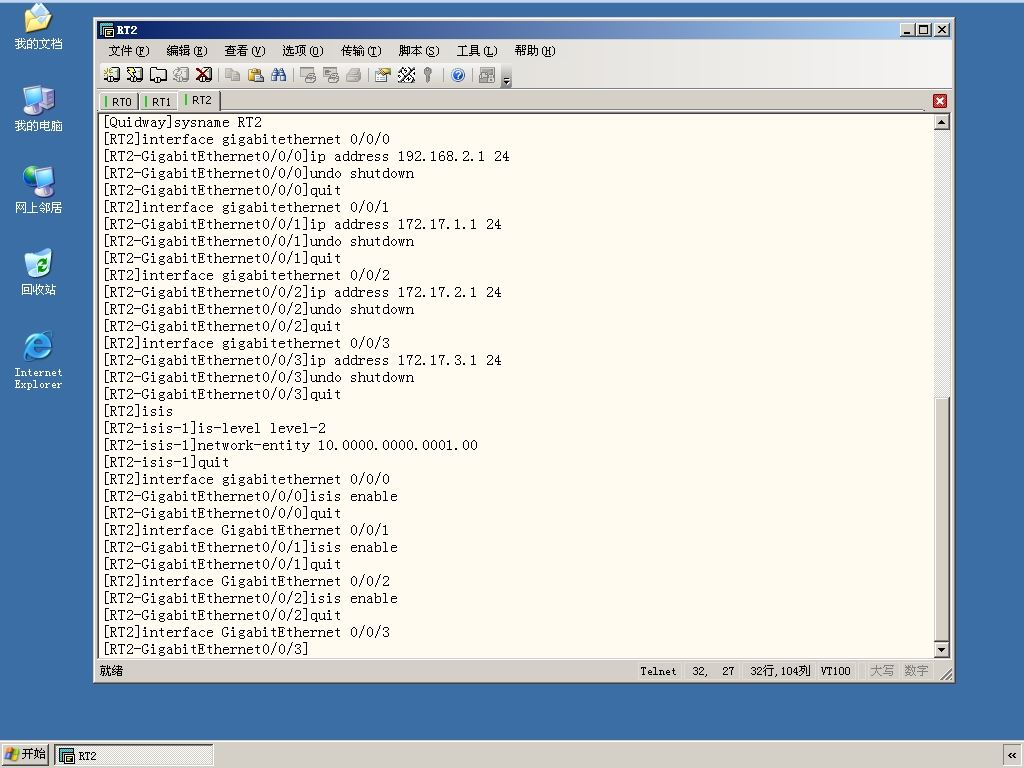The image size is (1024, 768).
Task: Click the '[Quidway]sysname RT2' terminal line
Action: pyautogui.click(x=182, y=122)
